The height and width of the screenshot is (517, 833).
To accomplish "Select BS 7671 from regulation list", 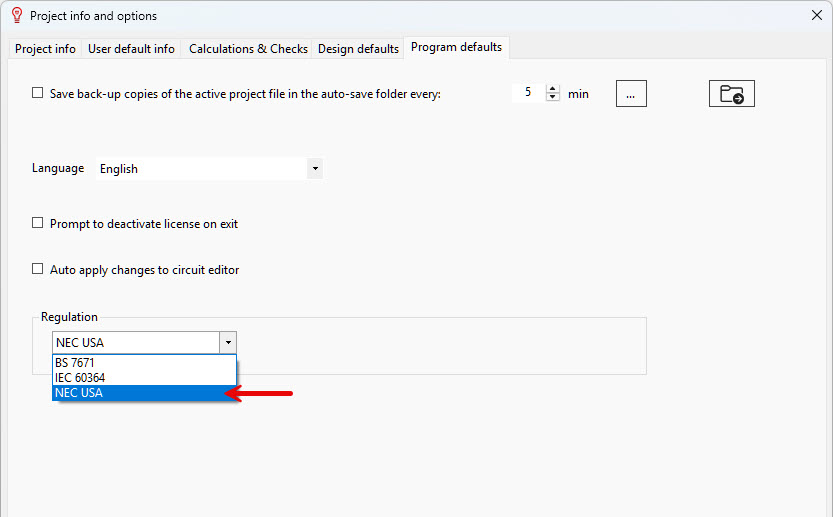I will 144,362.
